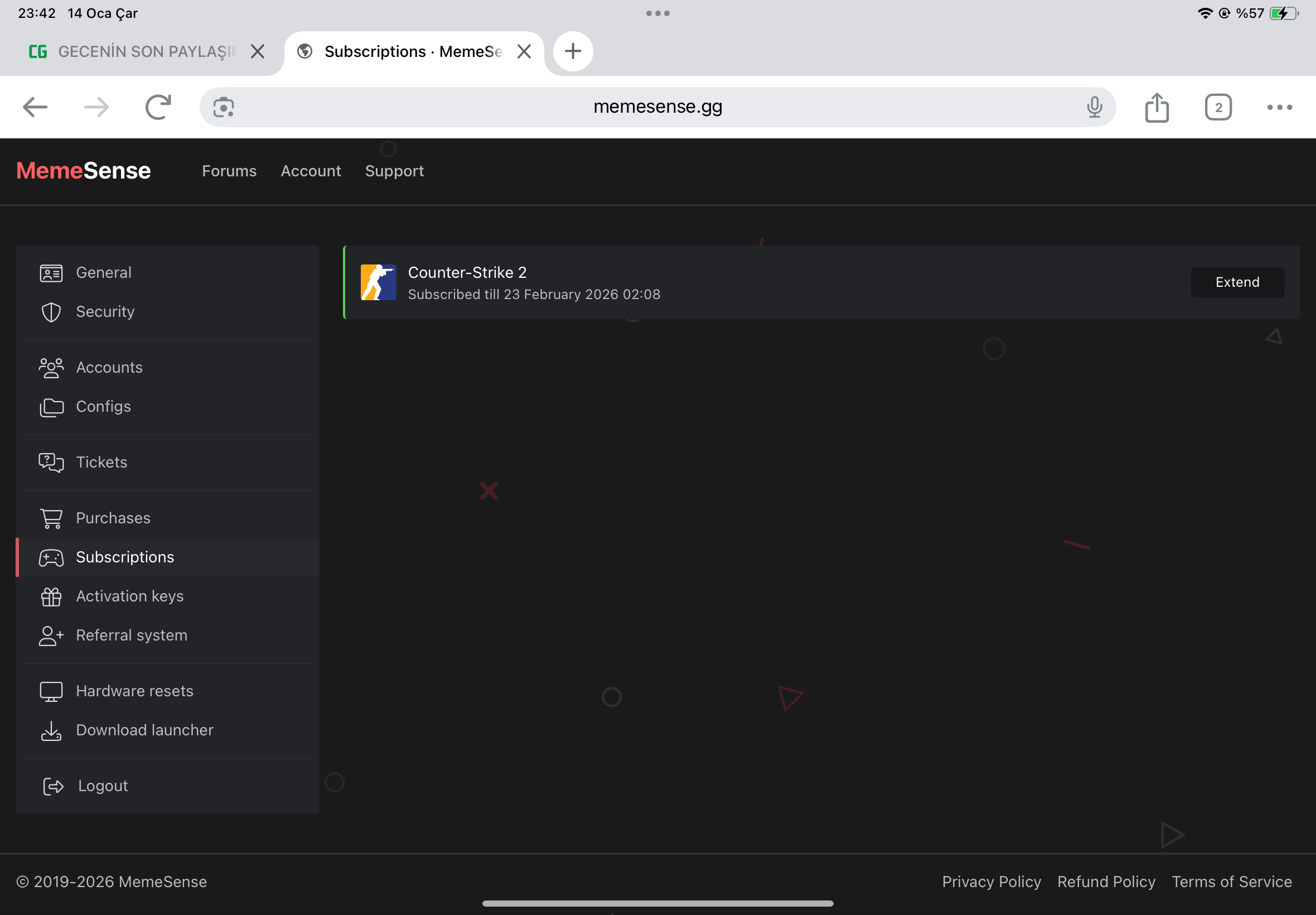Click the Security shield icon
1316x915 pixels.
click(51, 312)
